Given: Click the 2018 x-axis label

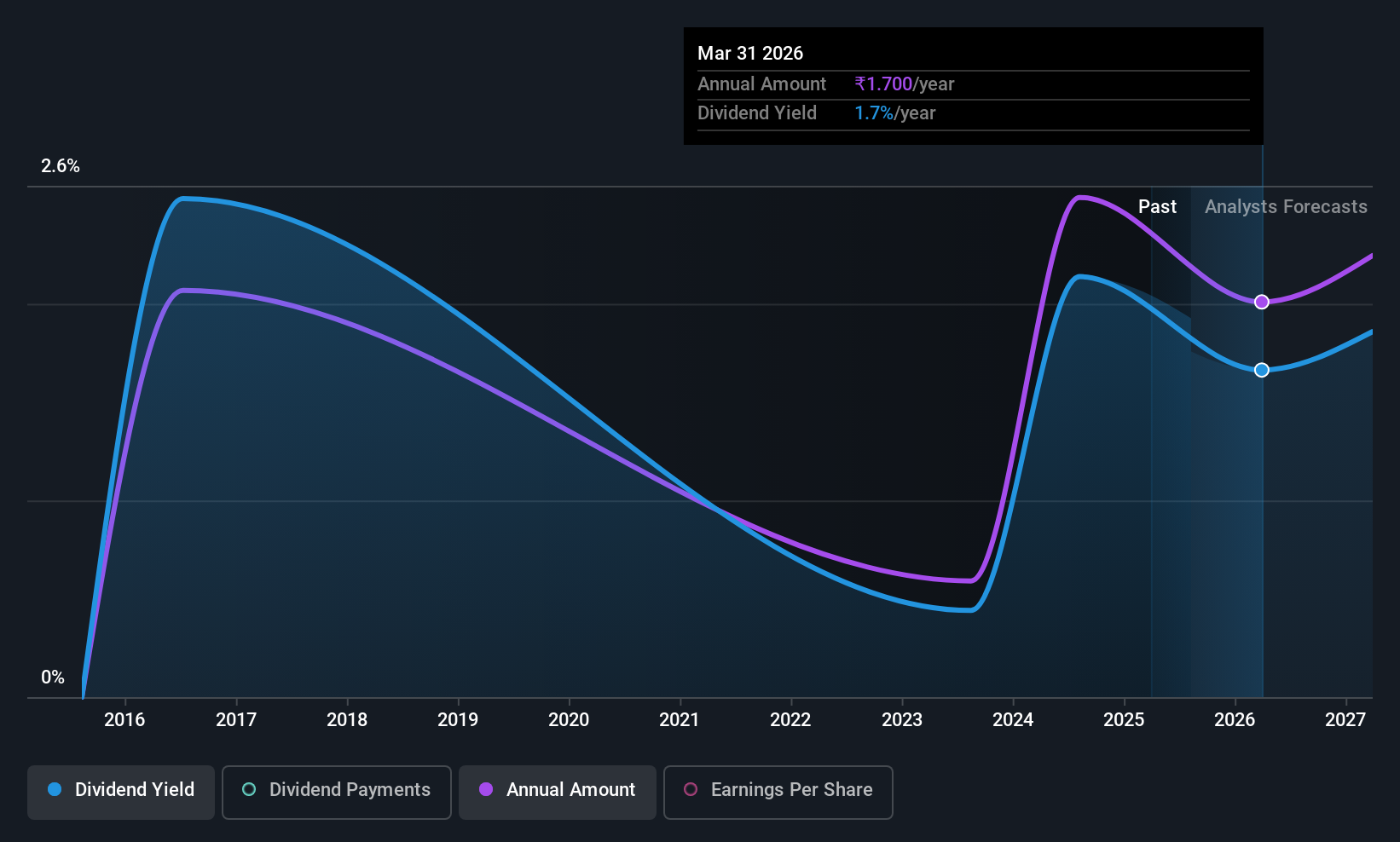Looking at the screenshot, I should point(347,720).
